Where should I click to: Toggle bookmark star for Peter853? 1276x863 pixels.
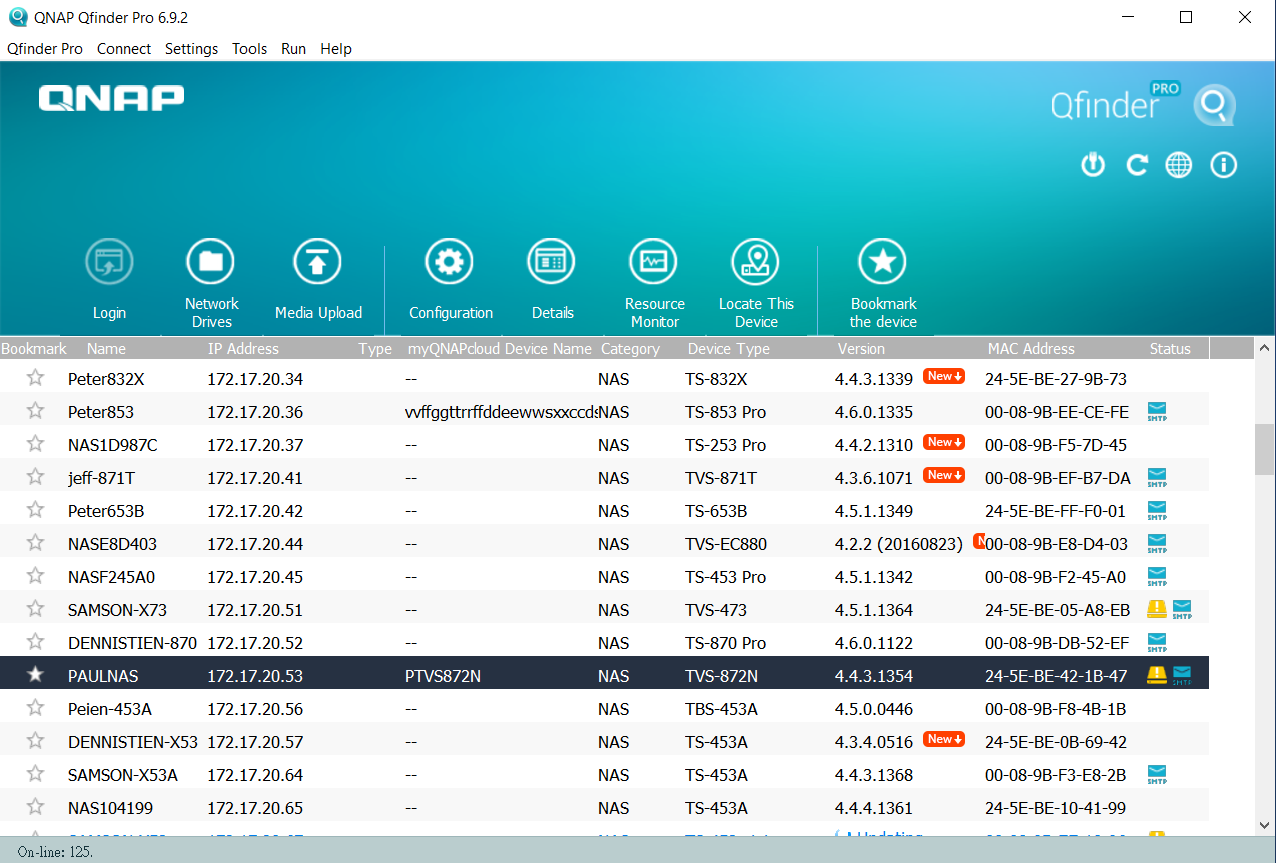tap(36, 411)
